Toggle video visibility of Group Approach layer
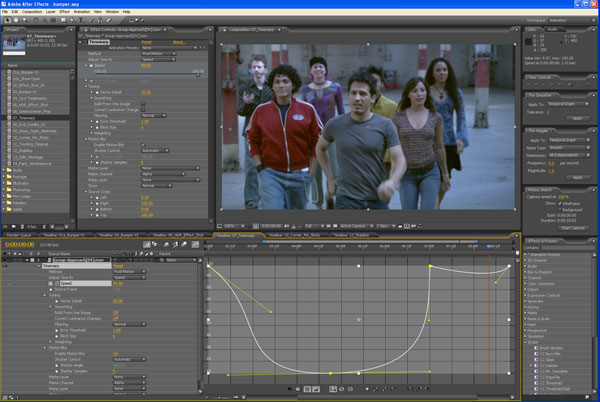Viewport: 600px width, 402px height. coord(5,260)
